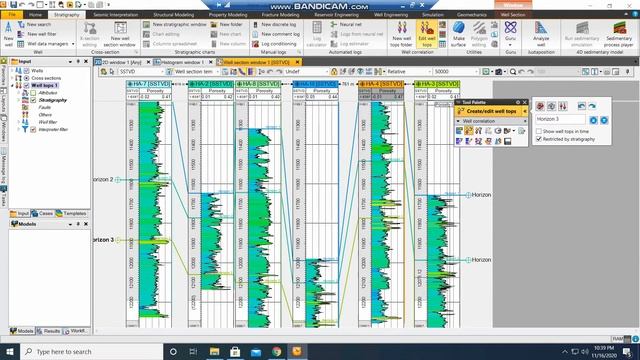Click the blue down arrow beside Horizon 3
Viewport: 640px width, 360px height.
[x=604, y=120]
